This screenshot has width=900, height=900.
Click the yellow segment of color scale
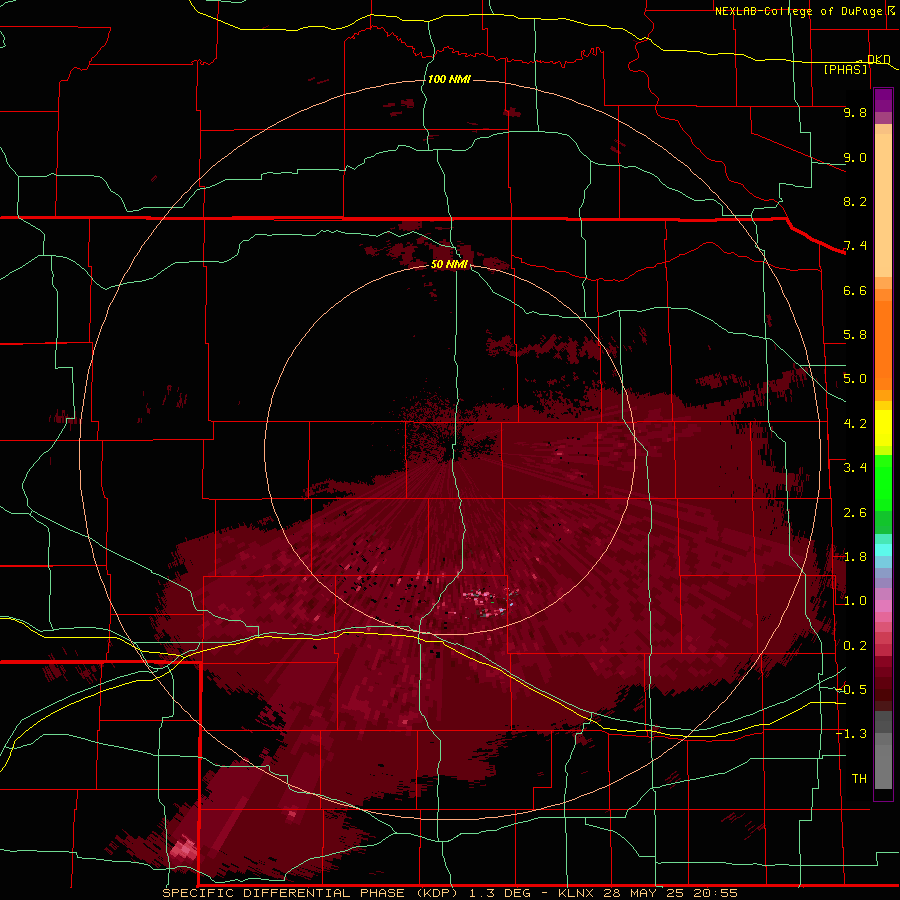[x=883, y=428]
